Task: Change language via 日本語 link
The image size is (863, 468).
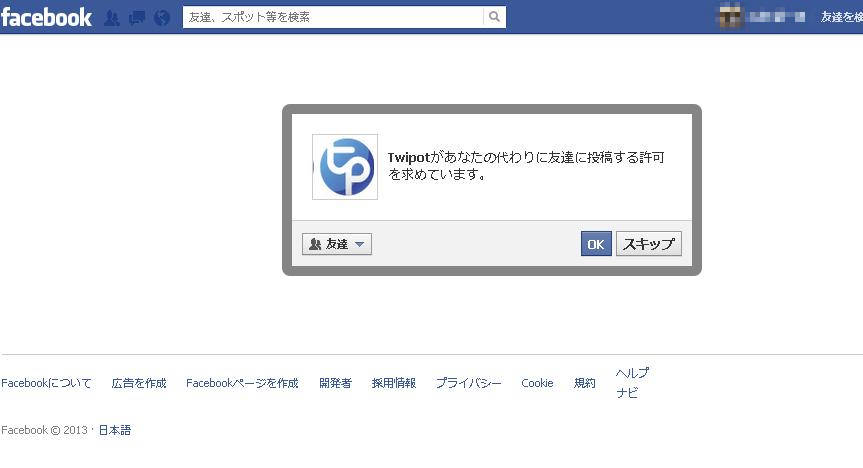Action: [114, 430]
